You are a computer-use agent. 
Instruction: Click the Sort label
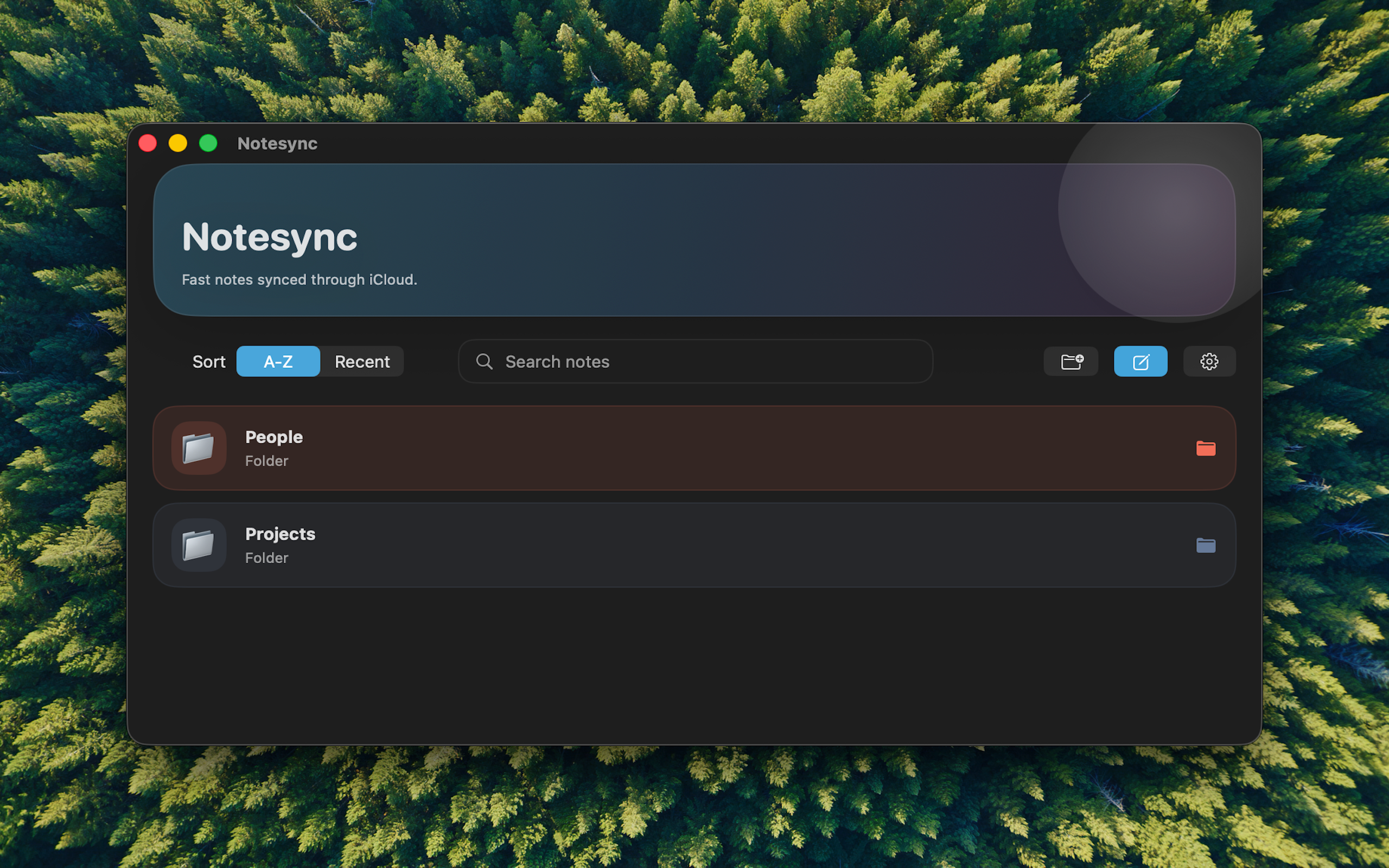coord(209,362)
